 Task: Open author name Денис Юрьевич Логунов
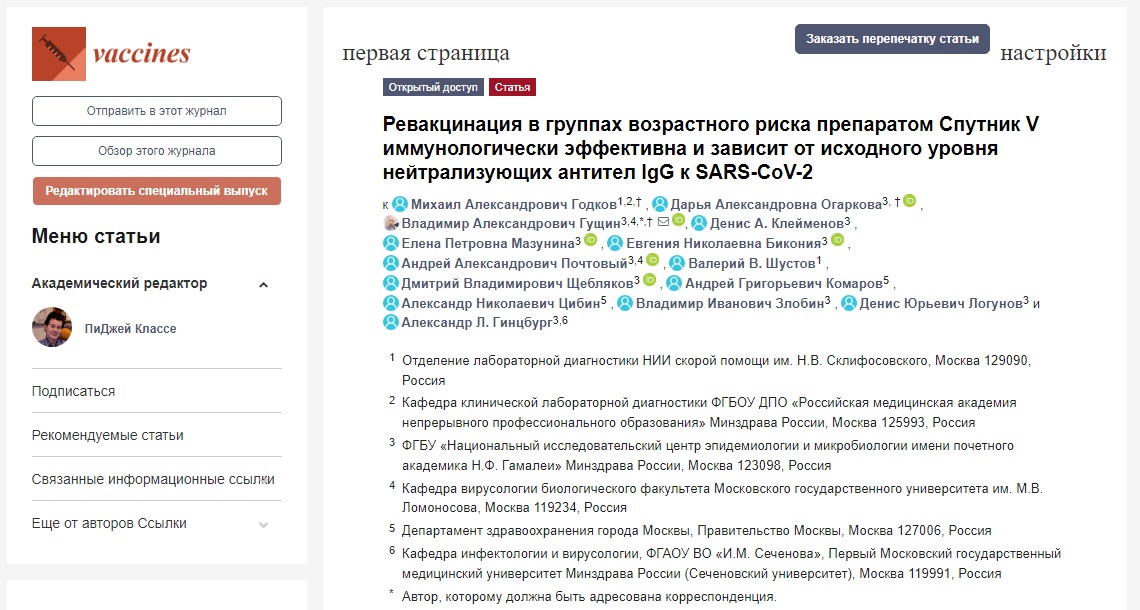coord(941,303)
